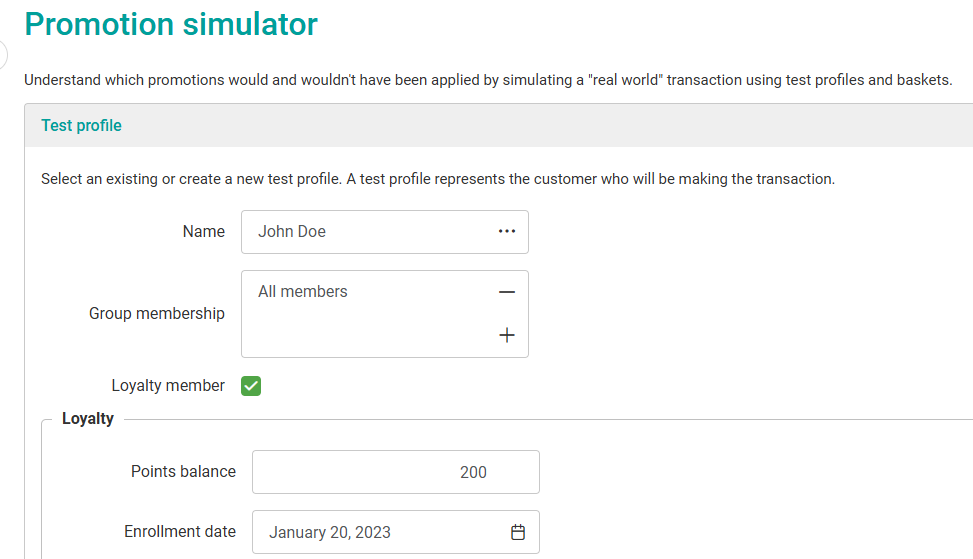
Task: Collapse the Test profile panel header
Action: 81,126
